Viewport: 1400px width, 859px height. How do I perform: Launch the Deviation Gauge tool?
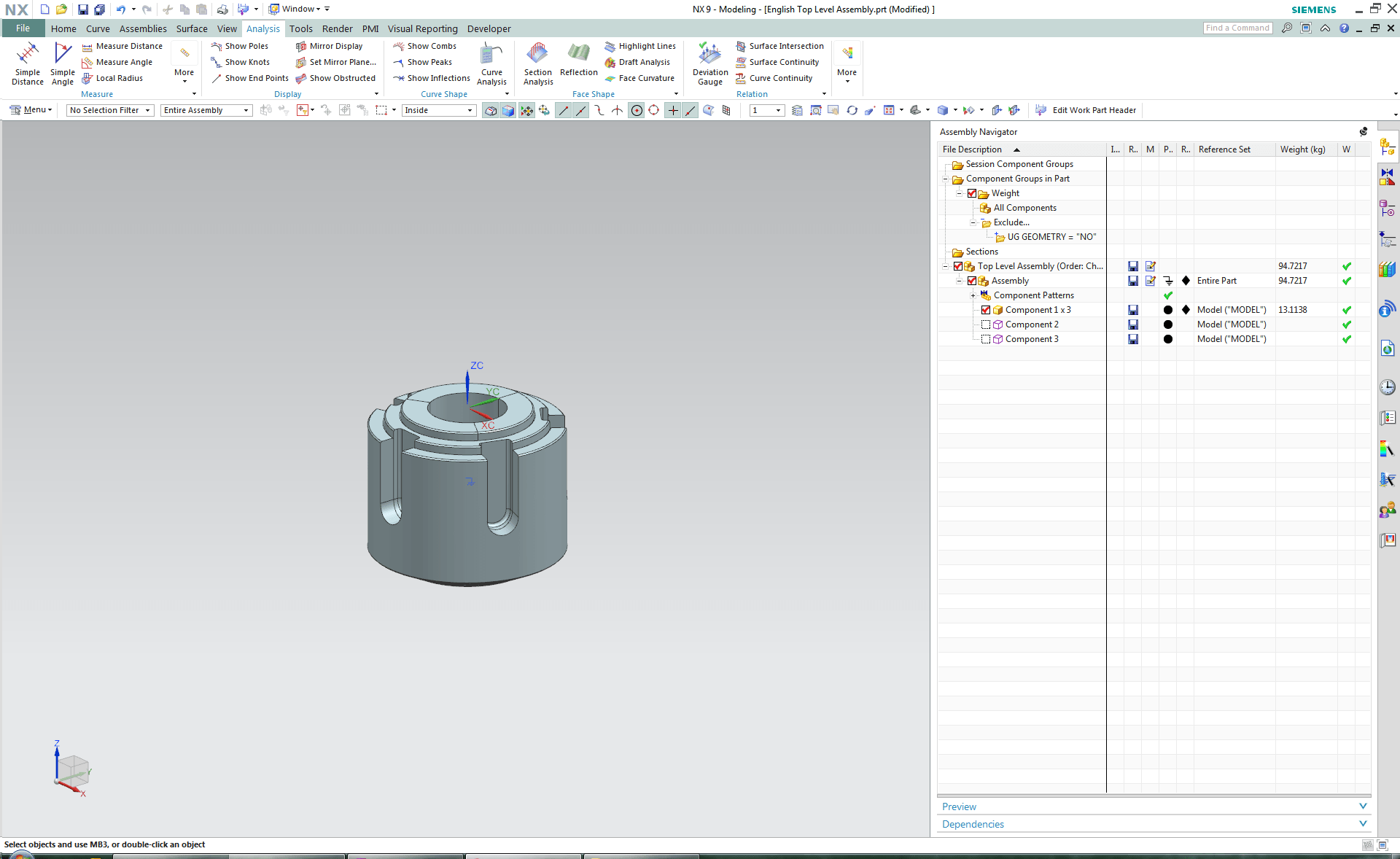pos(709,64)
